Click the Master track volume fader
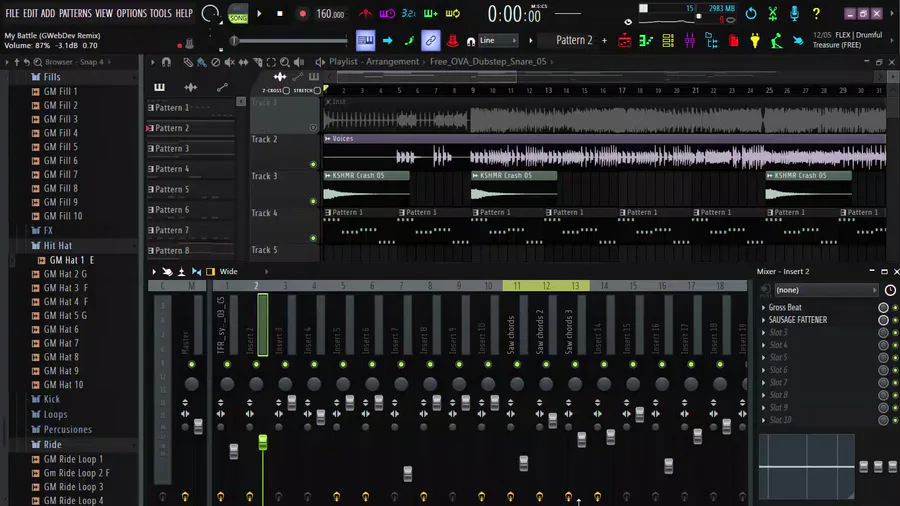 tap(198, 426)
